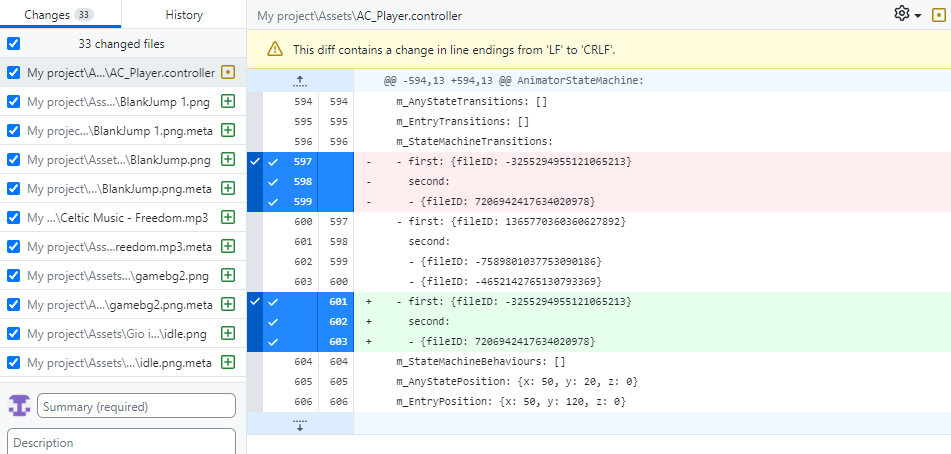Click modified icon beside AC_Player.controller
The height and width of the screenshot is (454, 951).
click(227, 73)
